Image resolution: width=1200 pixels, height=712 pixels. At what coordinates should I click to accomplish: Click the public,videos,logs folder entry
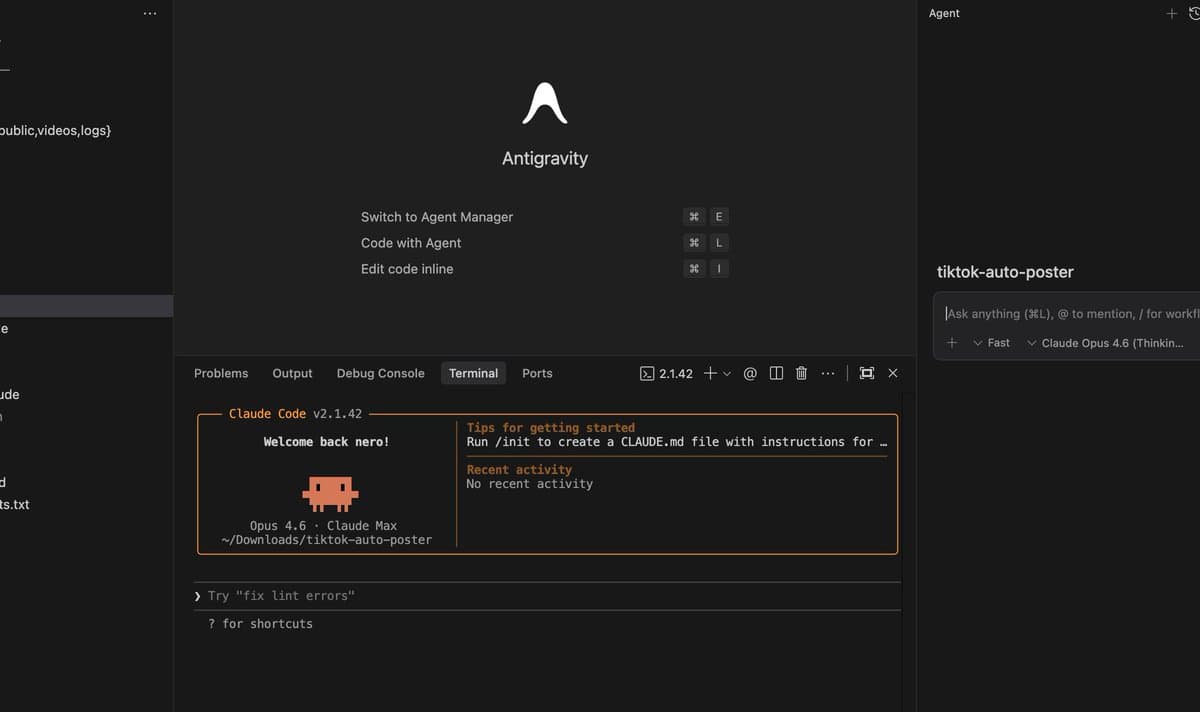[x=55, y=131]
